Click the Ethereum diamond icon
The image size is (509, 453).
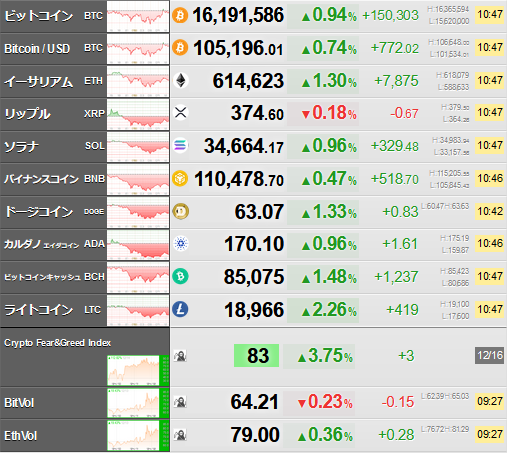181,81
